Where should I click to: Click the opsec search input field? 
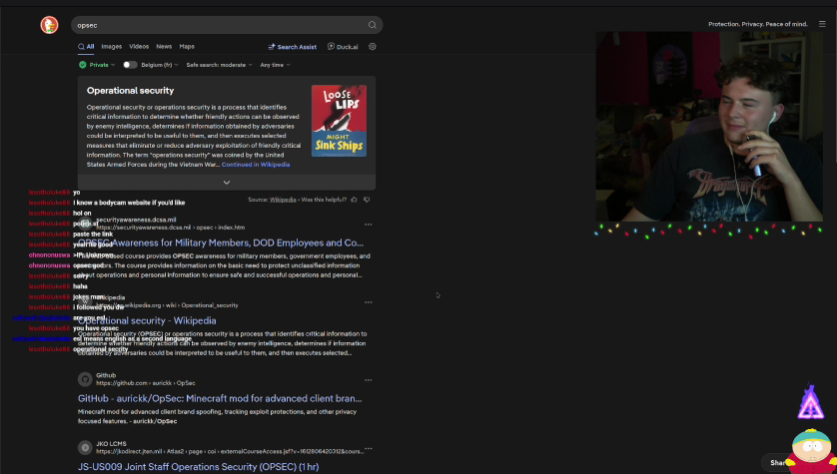click(219, 25)
